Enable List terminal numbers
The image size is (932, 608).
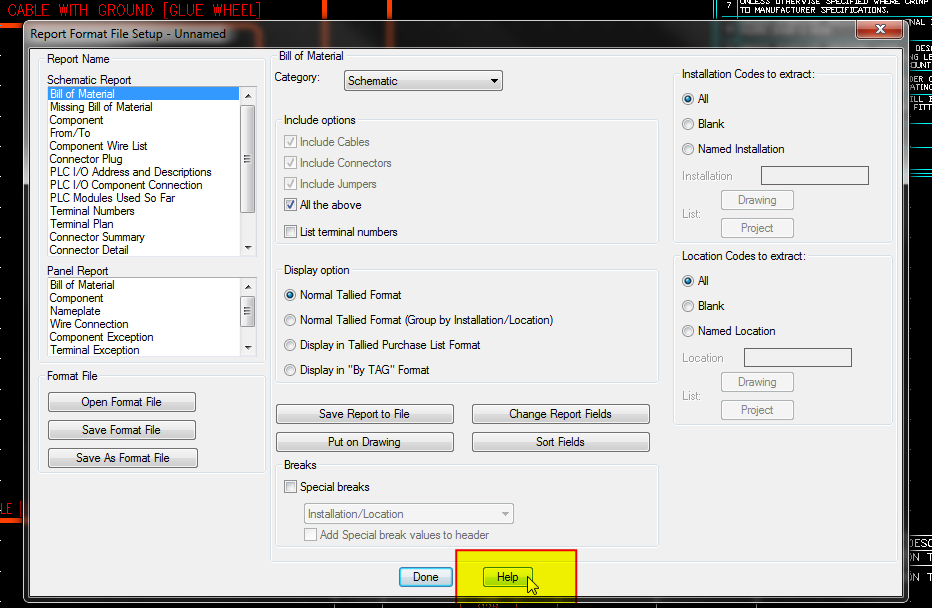pyautogui.click(x=290, y=231)
